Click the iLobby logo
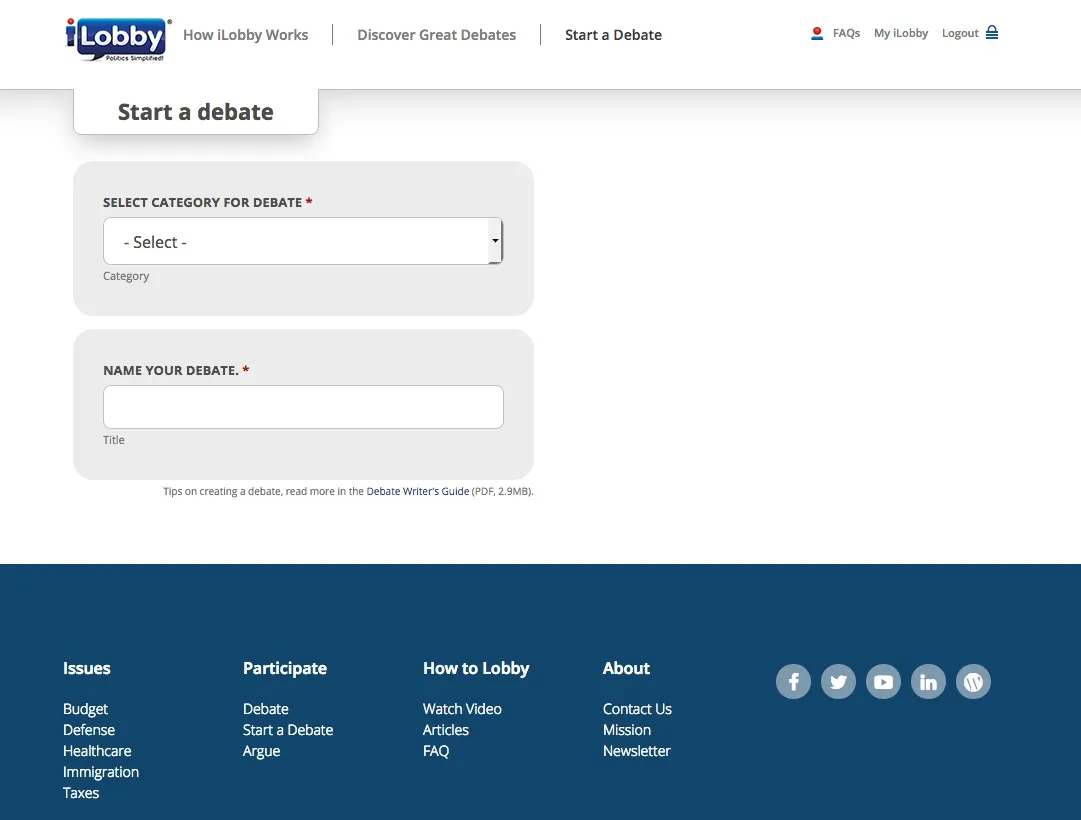This screenshot has height=820, width=1081. click(x=116, y=37)
